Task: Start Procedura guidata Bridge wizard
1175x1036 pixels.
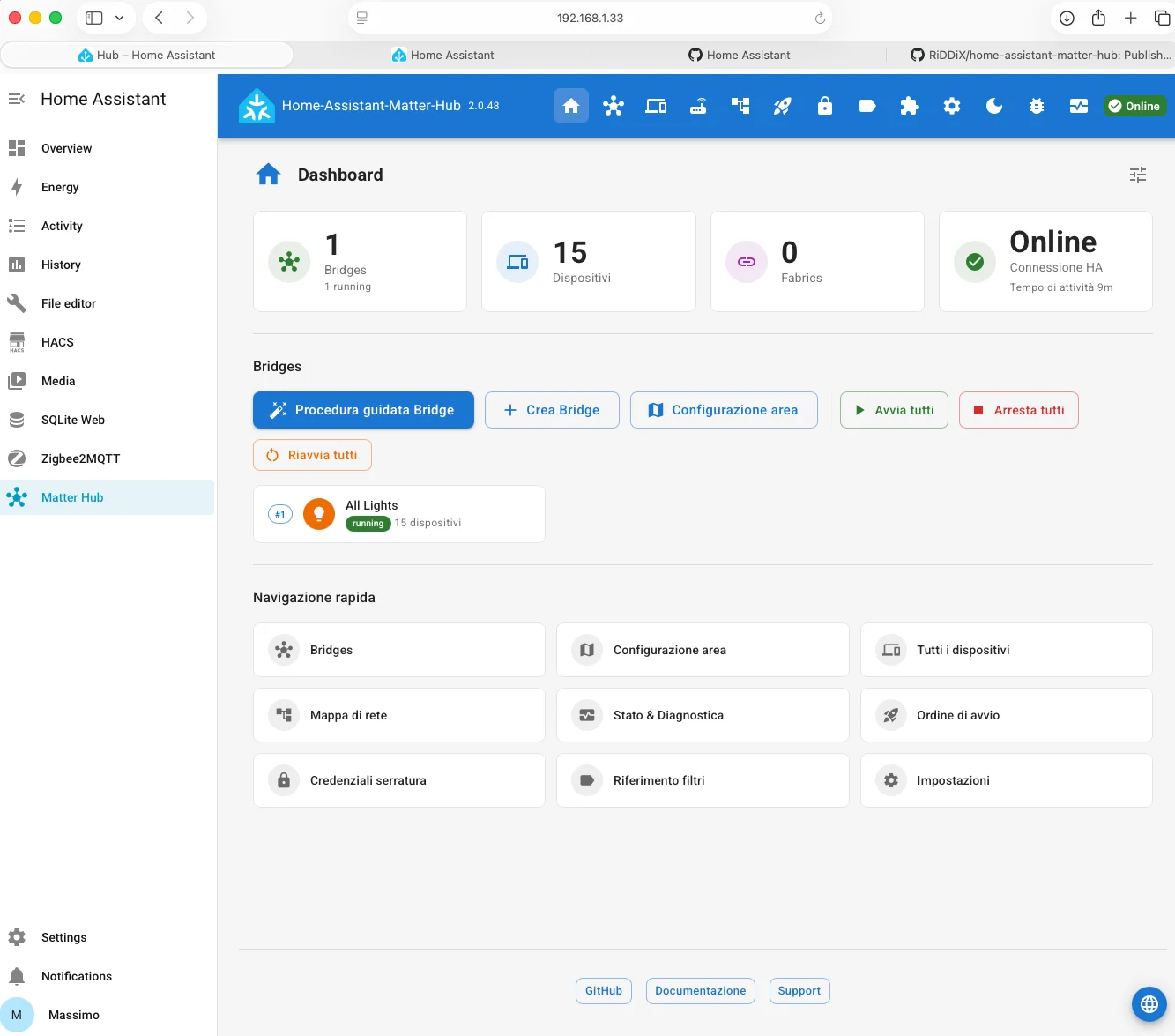Action: 363,410
